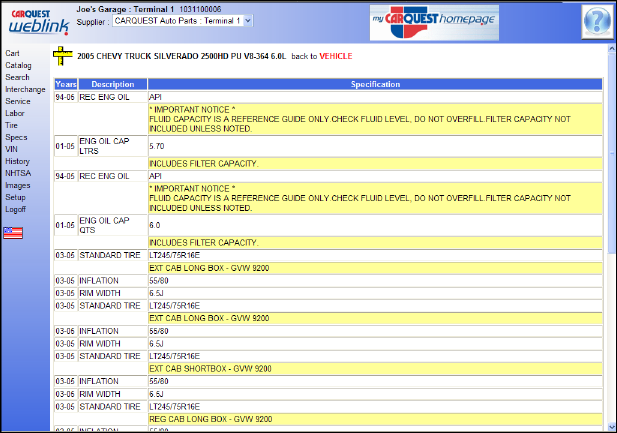Open Search from the sidebar

click(x=17, y=77)
